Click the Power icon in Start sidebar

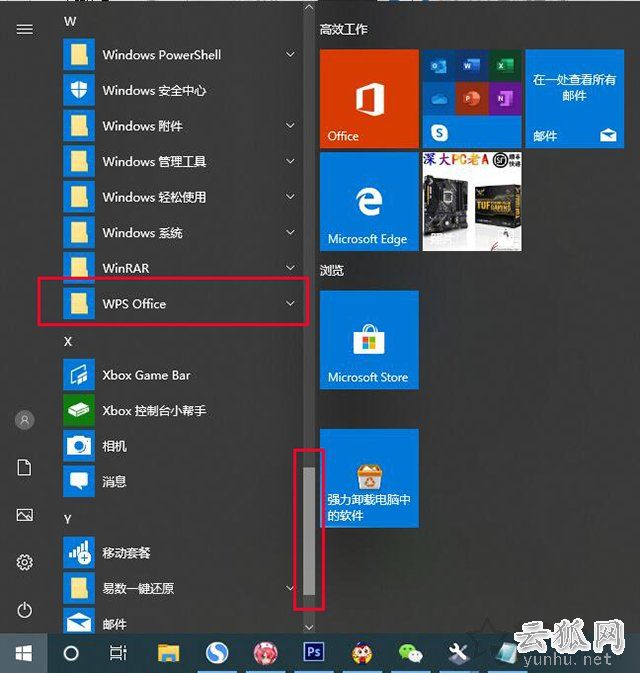tap(24, 610)
